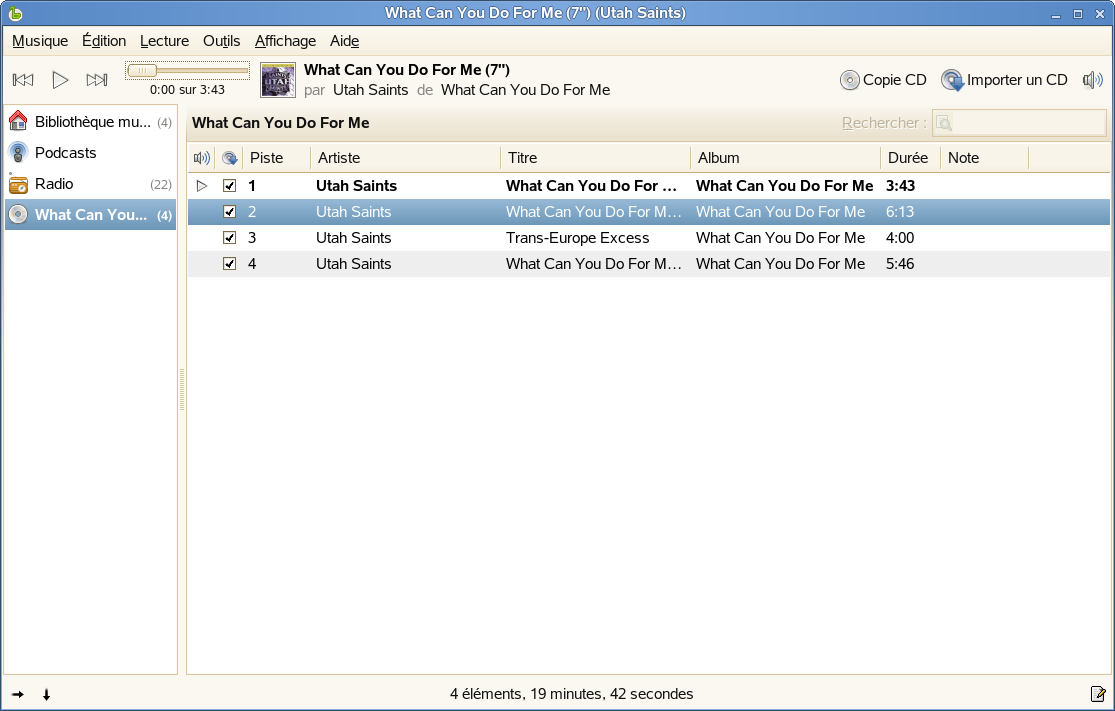Uncheck the checkbox for track 2
1115x711 pixels.
tap(229, 212)
